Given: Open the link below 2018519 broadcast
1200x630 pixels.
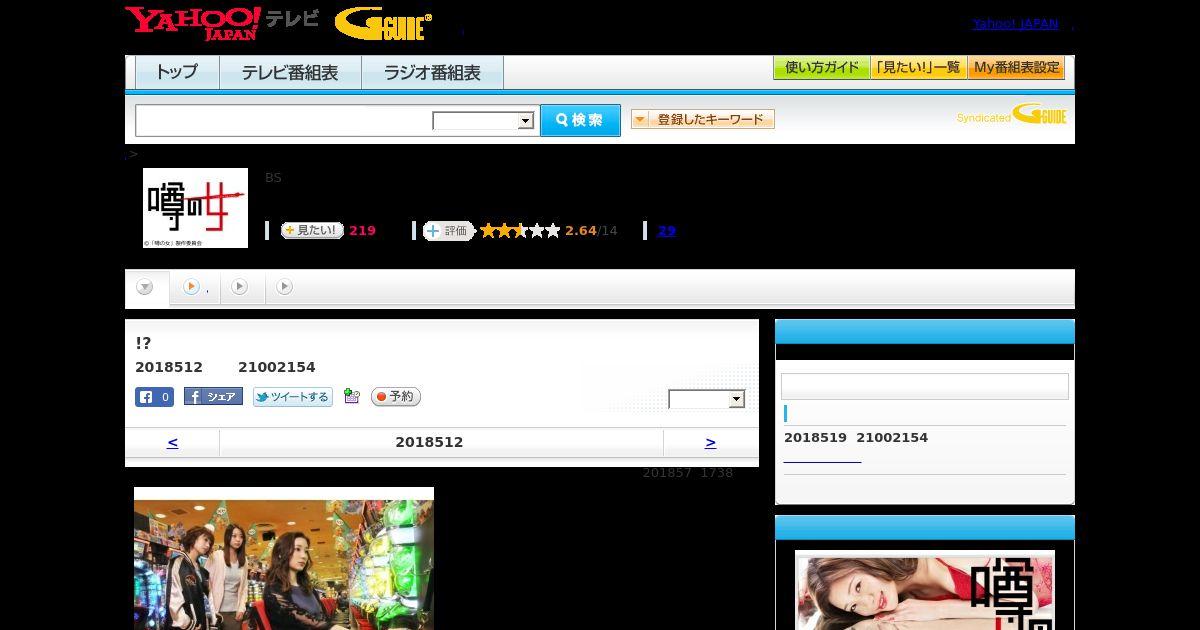Looking at the screenshot, I should [822, 459].
